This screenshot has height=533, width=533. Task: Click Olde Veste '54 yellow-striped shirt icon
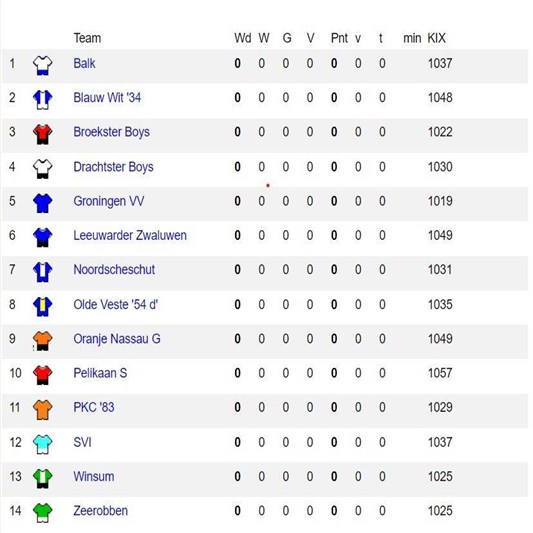point(42,306)
